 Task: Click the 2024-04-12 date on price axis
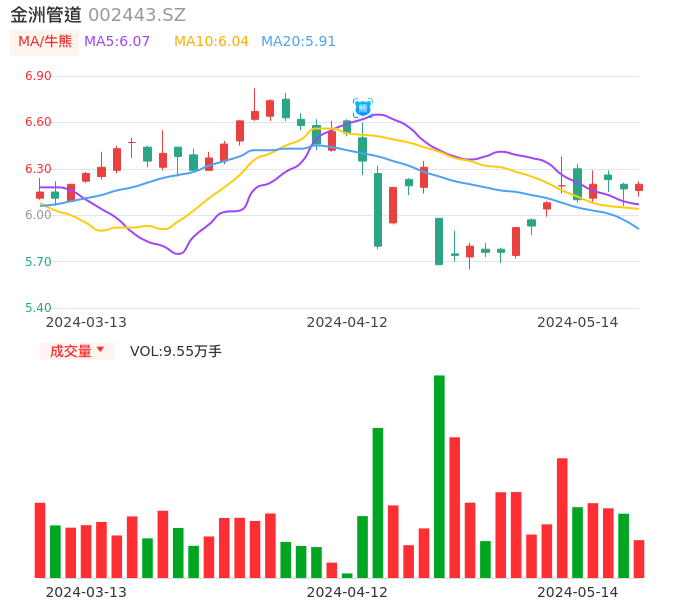pos(347,322)
